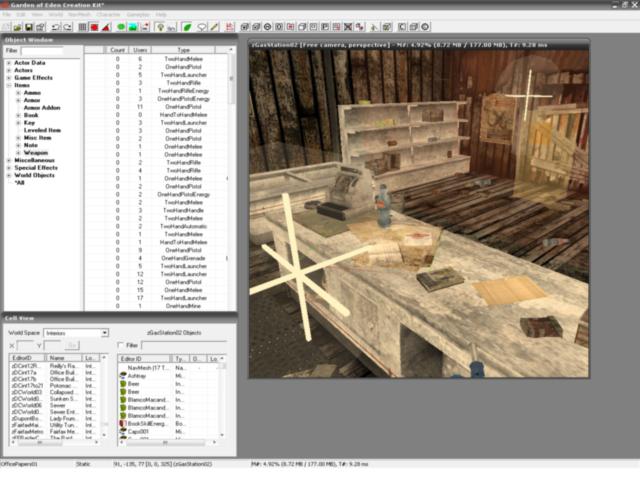Toggle the red triangle angle snap button
The height and width of the screenshot is (480, 640).
106,27
